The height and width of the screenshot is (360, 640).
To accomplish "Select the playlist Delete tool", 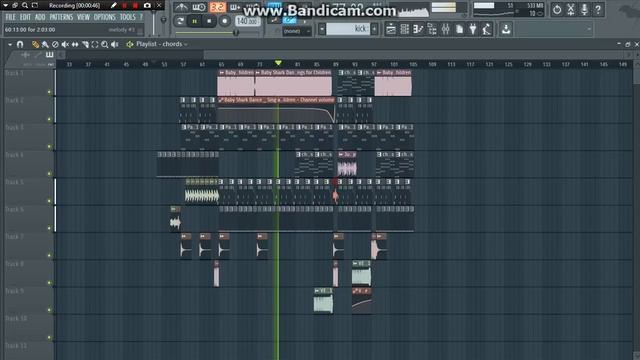I will coord(55,44).
